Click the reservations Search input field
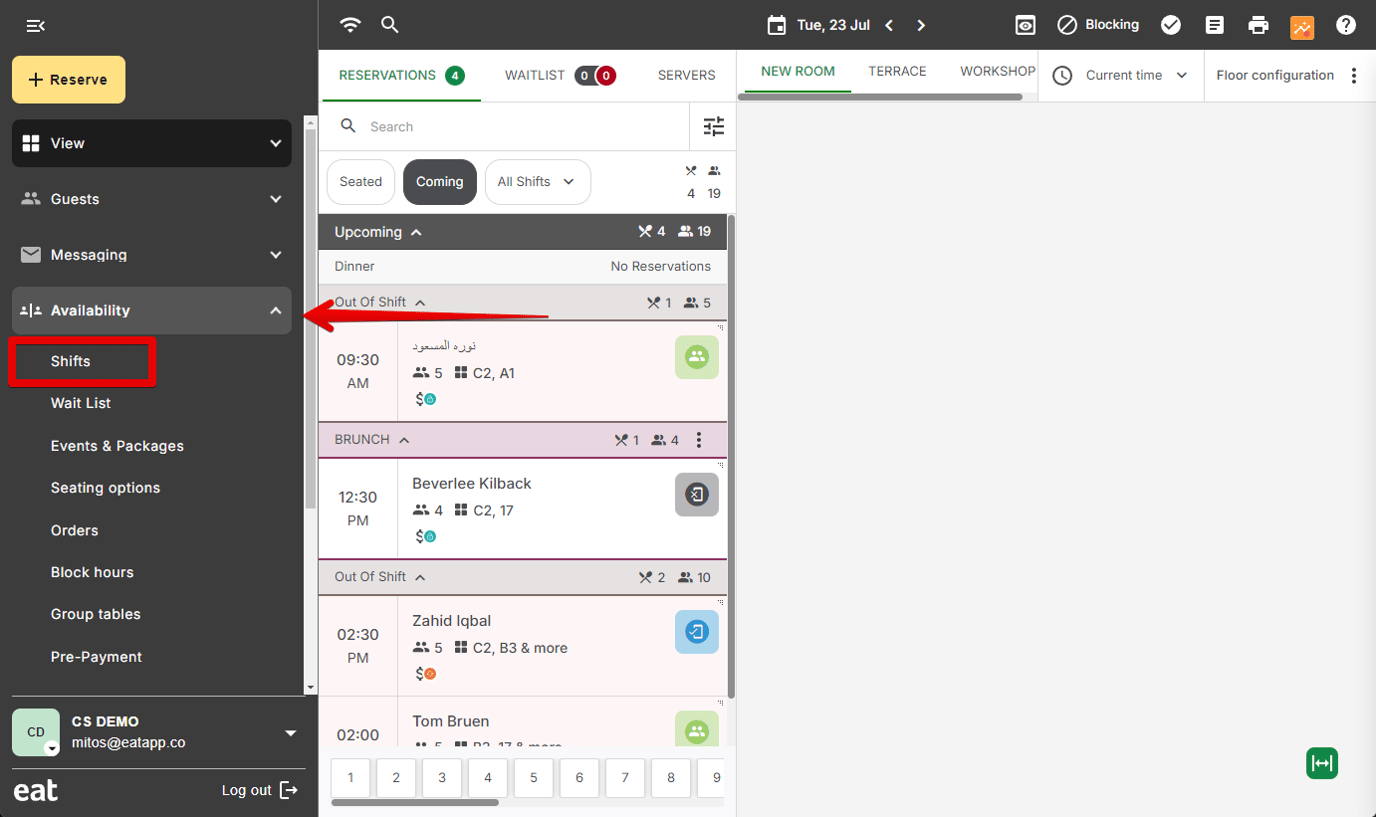1376x817 pixels. (x=520, y=127)
